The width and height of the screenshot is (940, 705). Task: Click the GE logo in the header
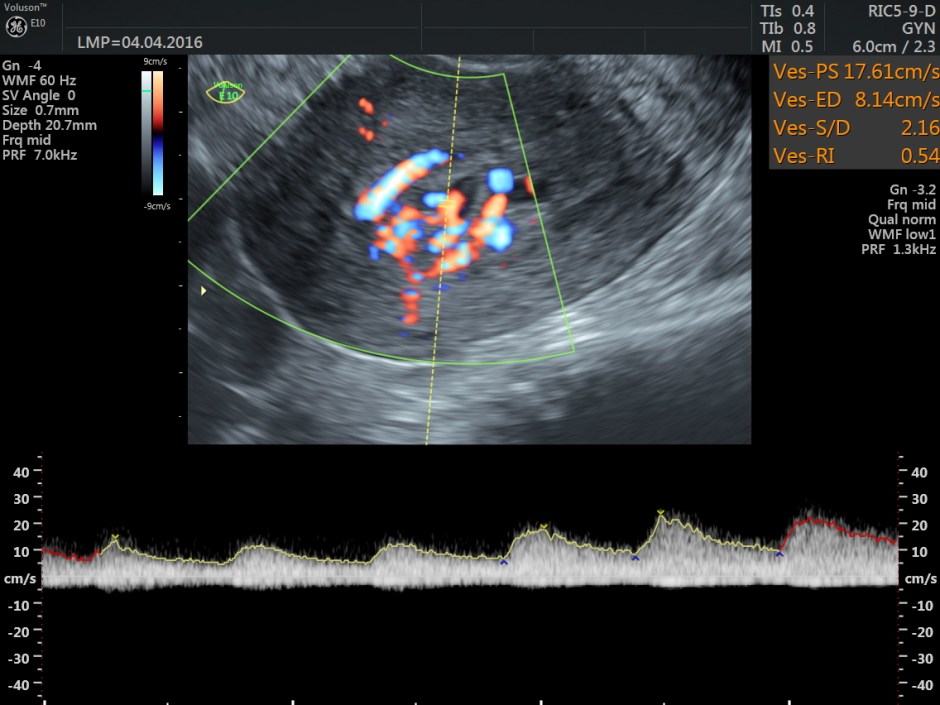[17, 26]
